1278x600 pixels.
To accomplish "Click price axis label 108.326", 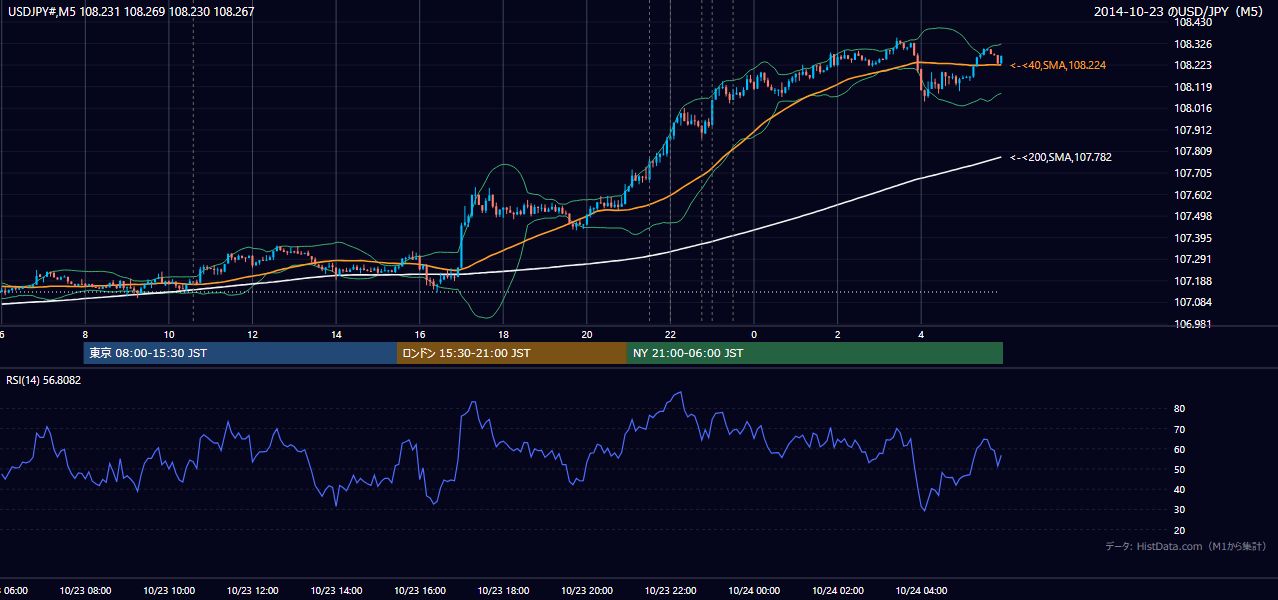I will point(1194,44).
